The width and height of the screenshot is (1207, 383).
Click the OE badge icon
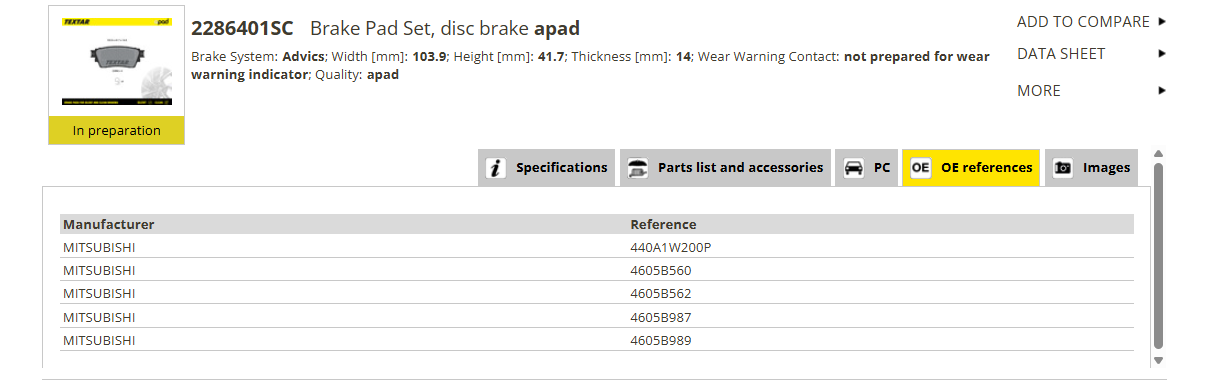pos(921,168)
